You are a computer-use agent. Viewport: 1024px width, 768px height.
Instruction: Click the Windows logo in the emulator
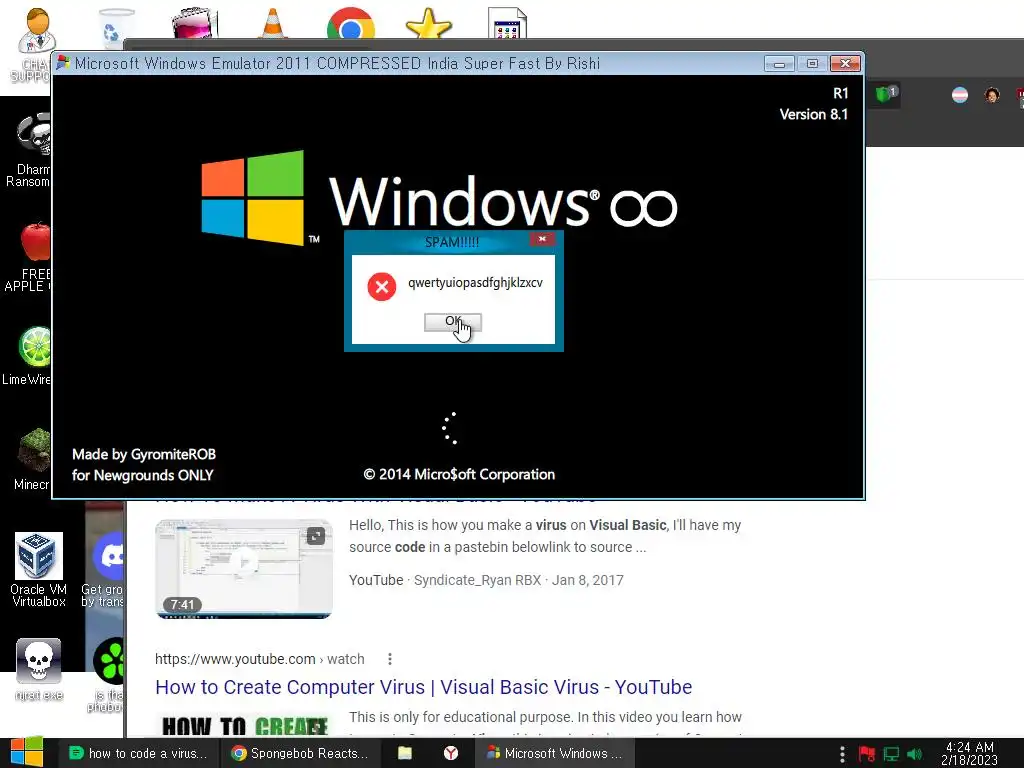(x=252, y=198)
